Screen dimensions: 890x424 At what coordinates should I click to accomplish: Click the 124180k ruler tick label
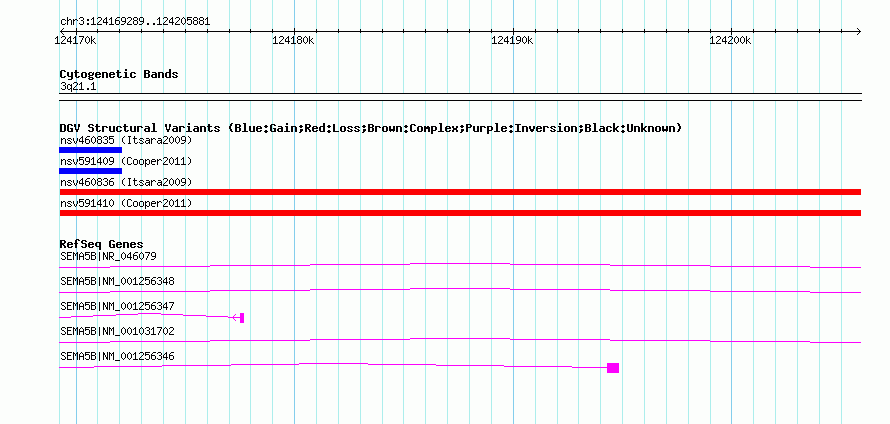[x=293, y=40]
